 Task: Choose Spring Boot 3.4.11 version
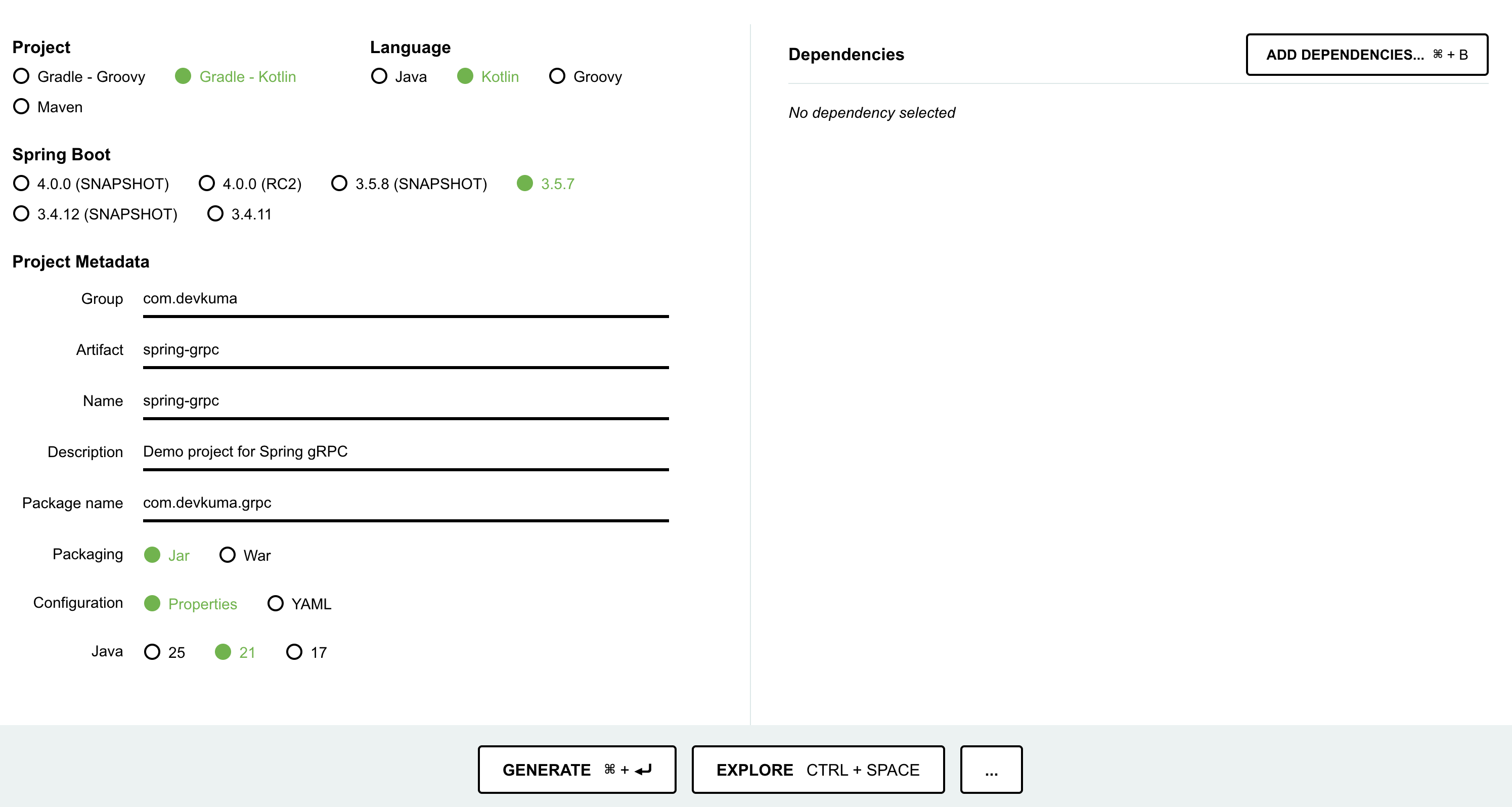[215, 214]
